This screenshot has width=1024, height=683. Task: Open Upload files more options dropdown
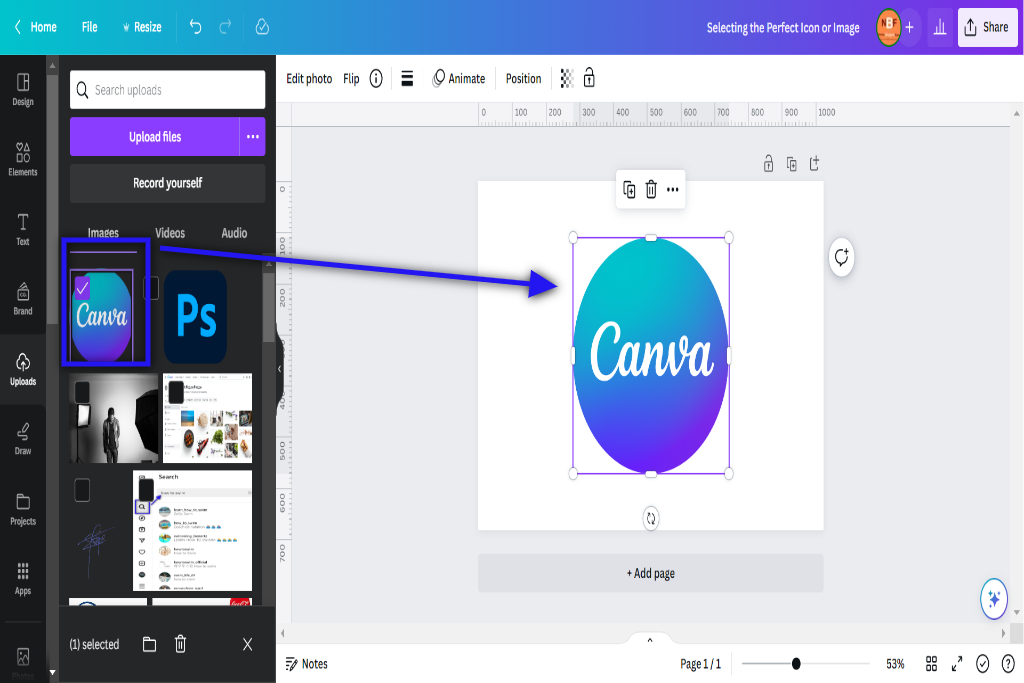coord(253,136)
